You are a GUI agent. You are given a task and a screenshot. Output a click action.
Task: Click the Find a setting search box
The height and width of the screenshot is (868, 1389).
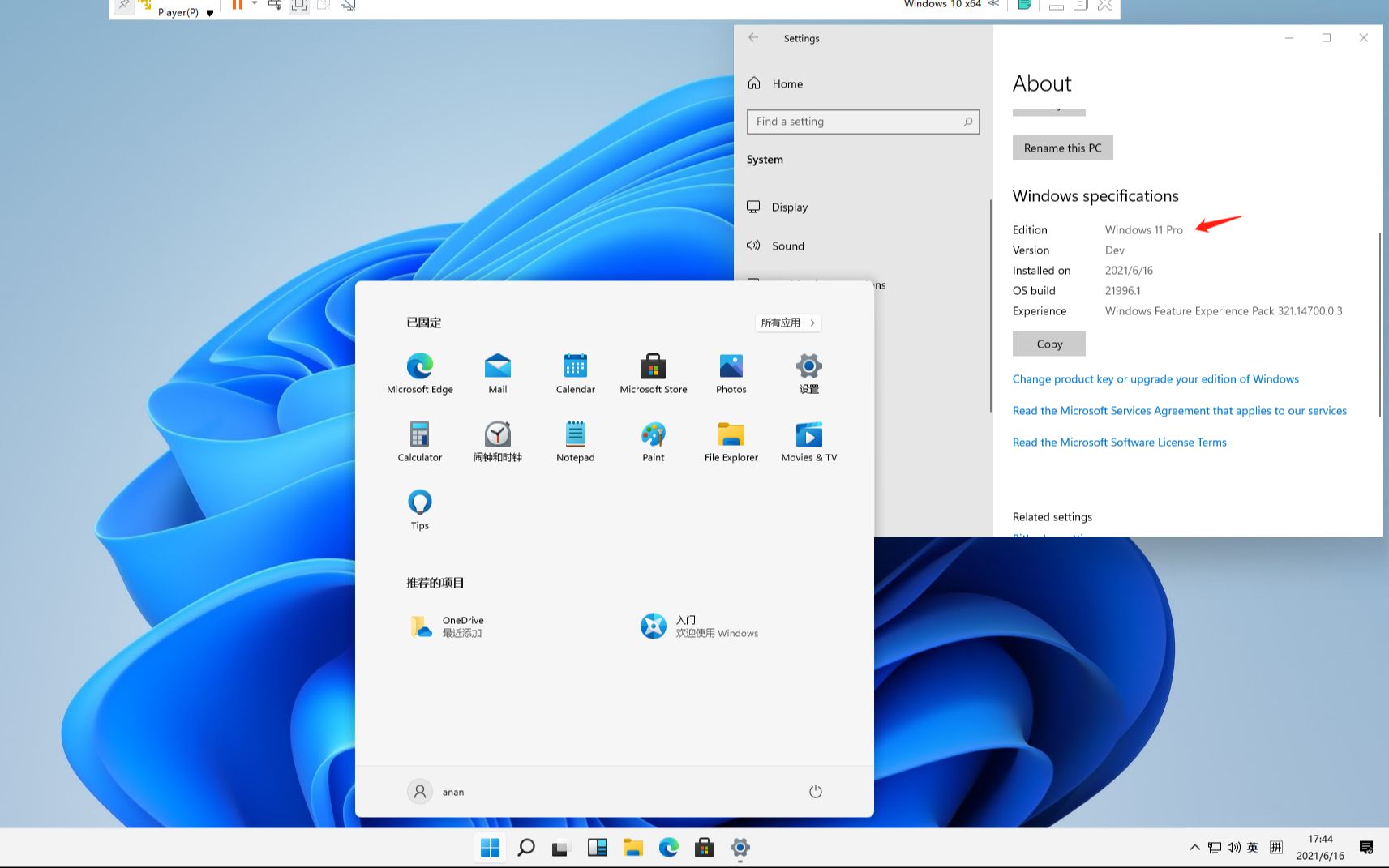click(x=862, y=122)
